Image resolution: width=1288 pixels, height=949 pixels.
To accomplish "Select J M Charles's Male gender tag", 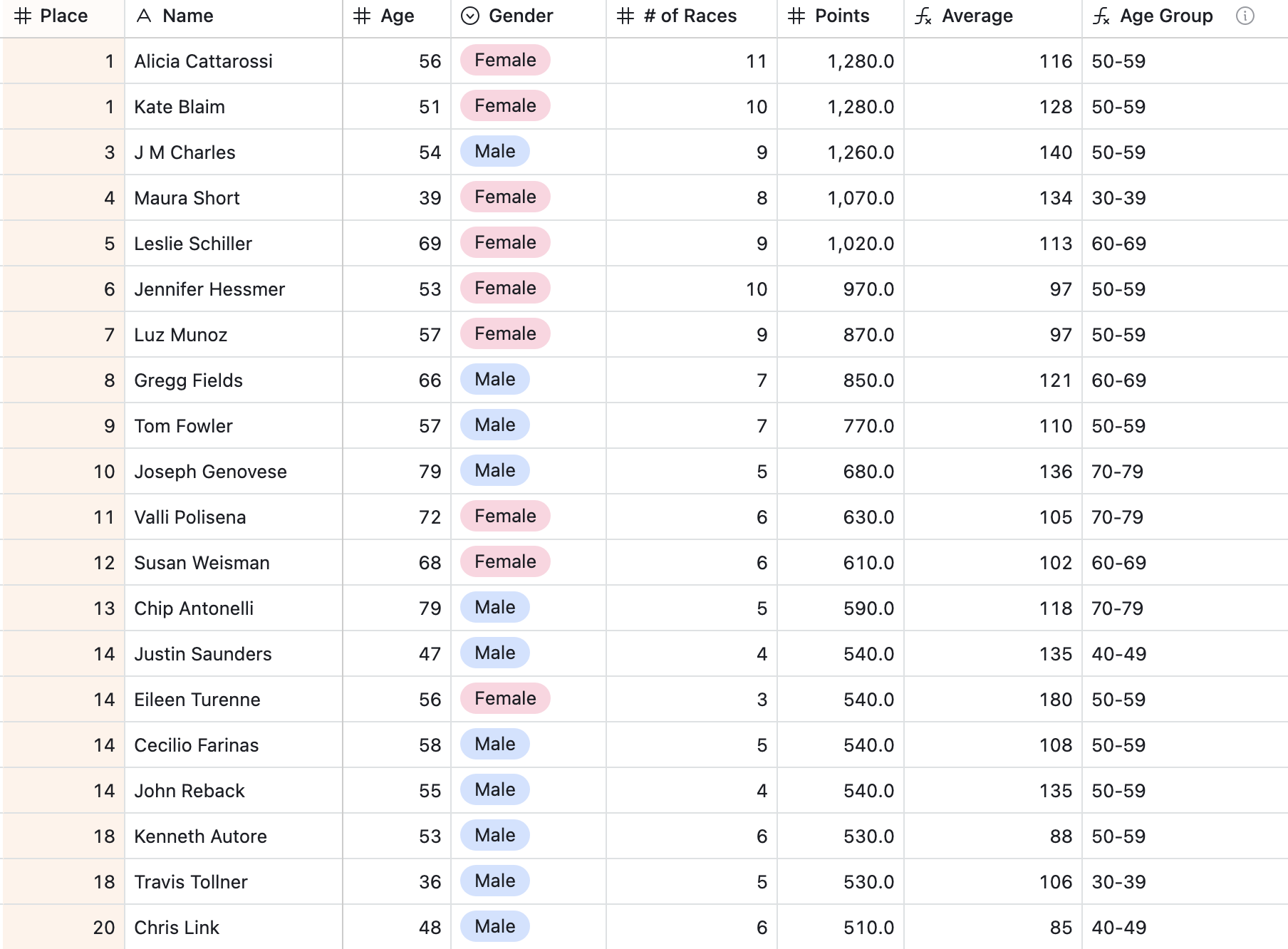I will click(495, 151).
